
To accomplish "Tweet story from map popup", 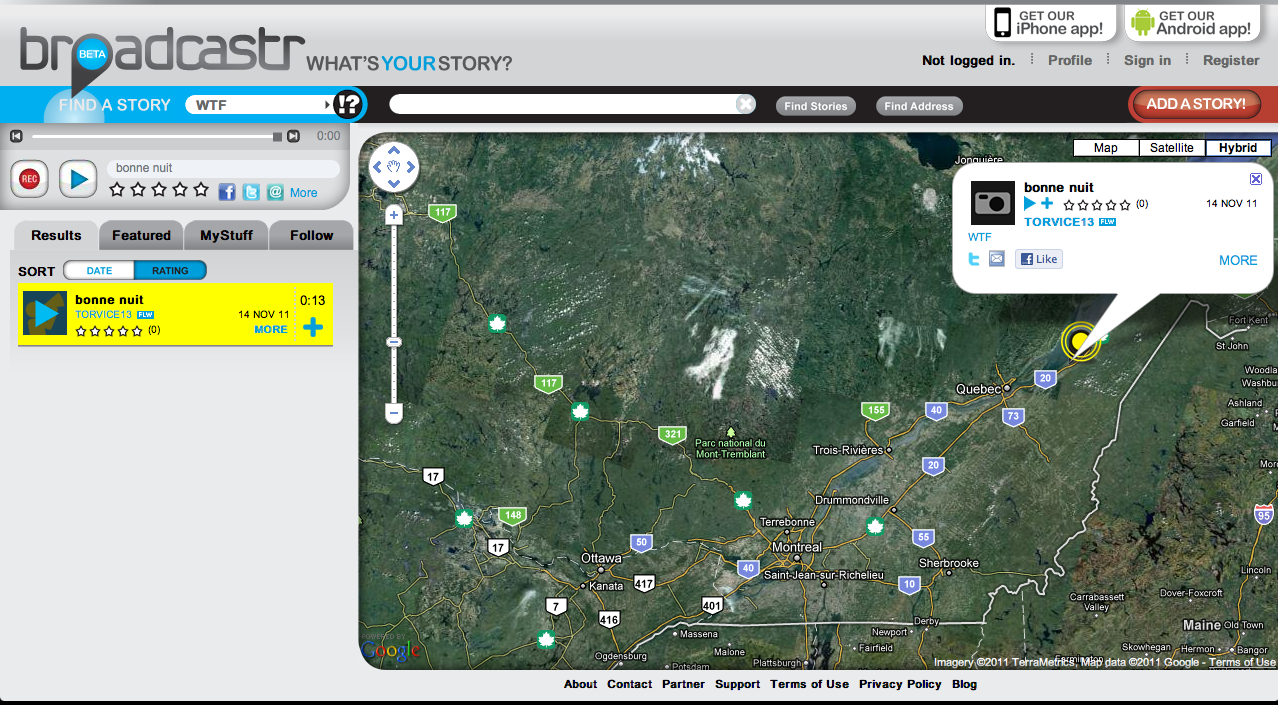I will [x=975, y=259].
